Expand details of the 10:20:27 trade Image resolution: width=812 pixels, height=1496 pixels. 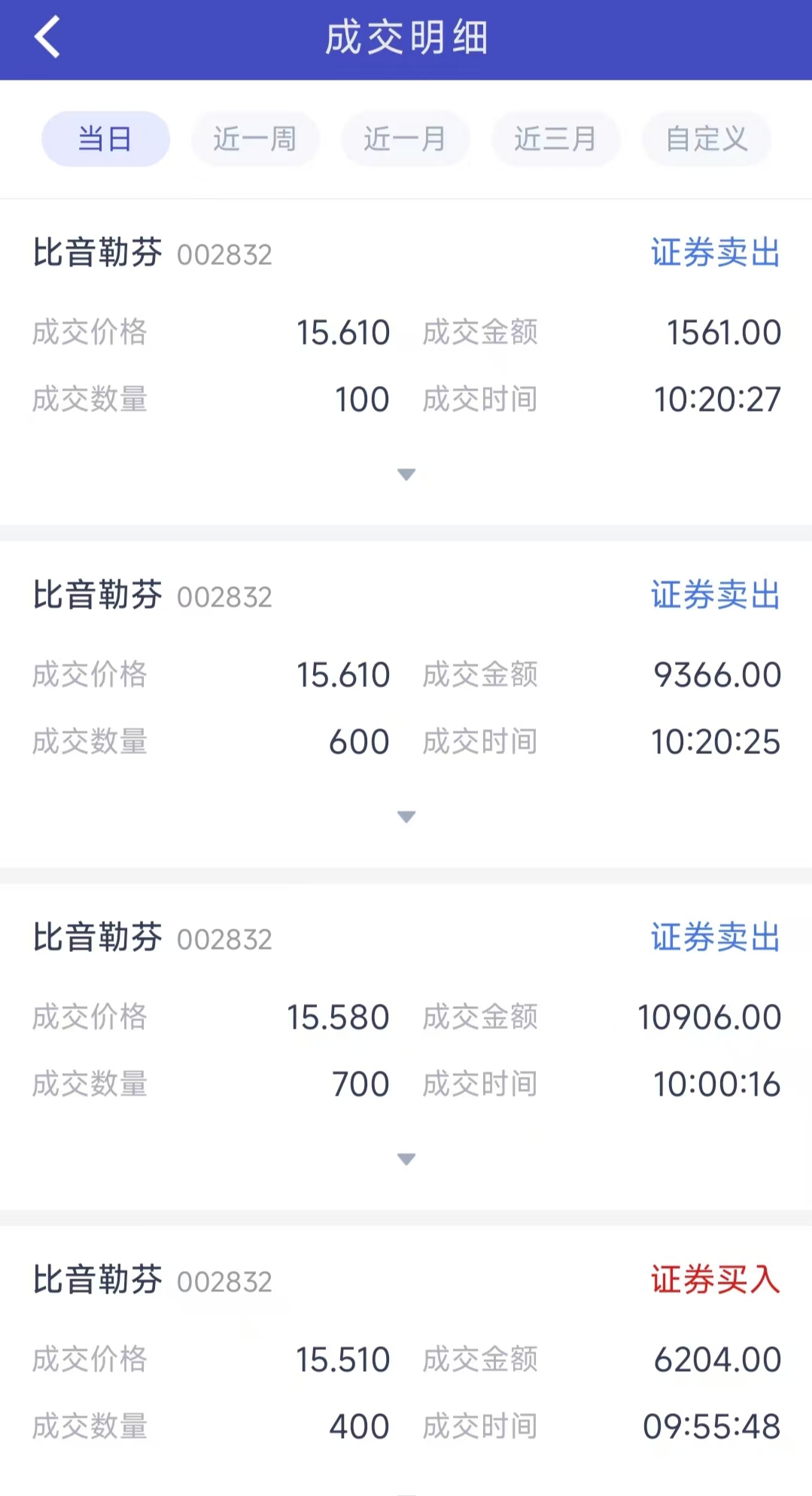406,474
